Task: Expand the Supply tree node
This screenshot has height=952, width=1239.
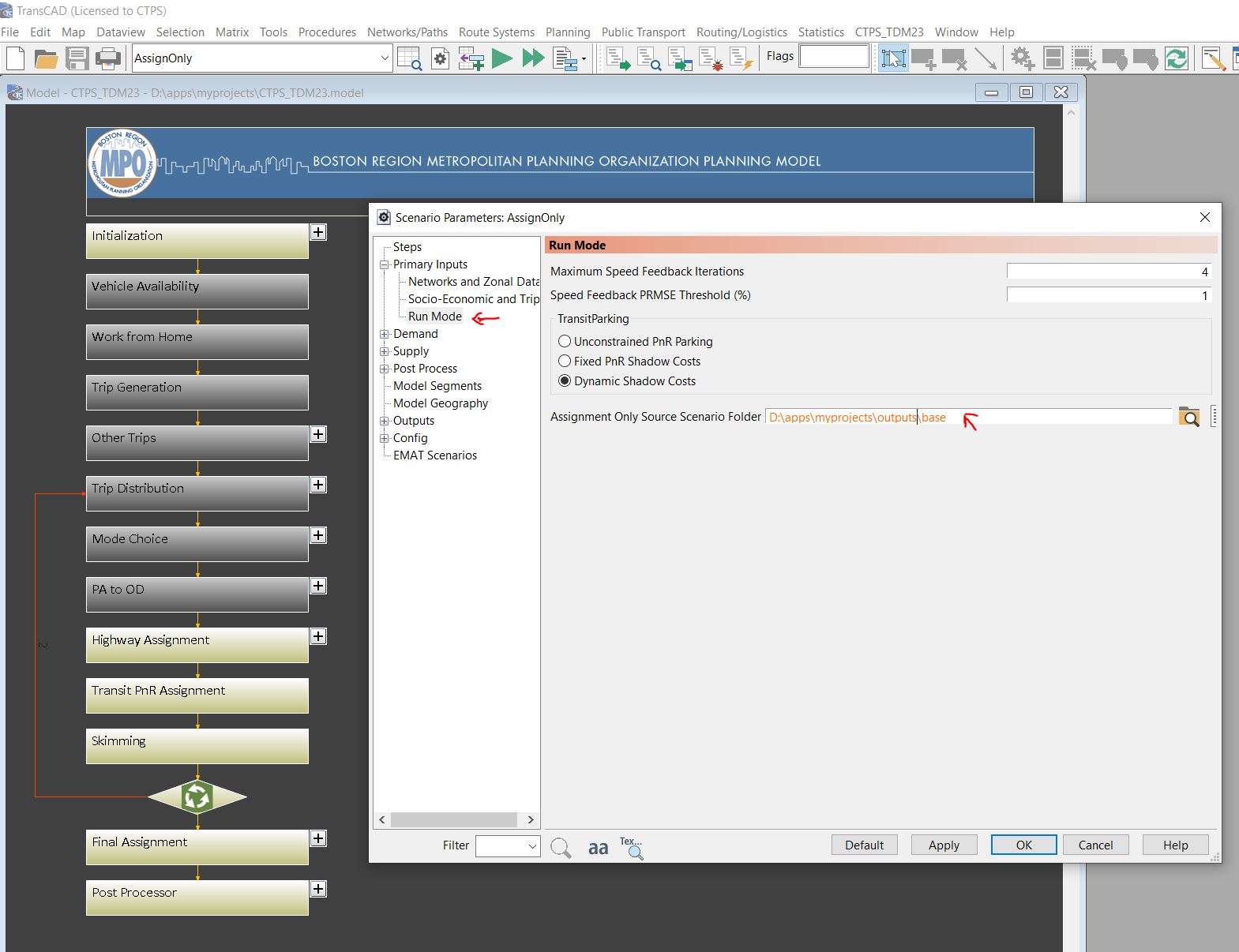Action: [x=385, y=351]
